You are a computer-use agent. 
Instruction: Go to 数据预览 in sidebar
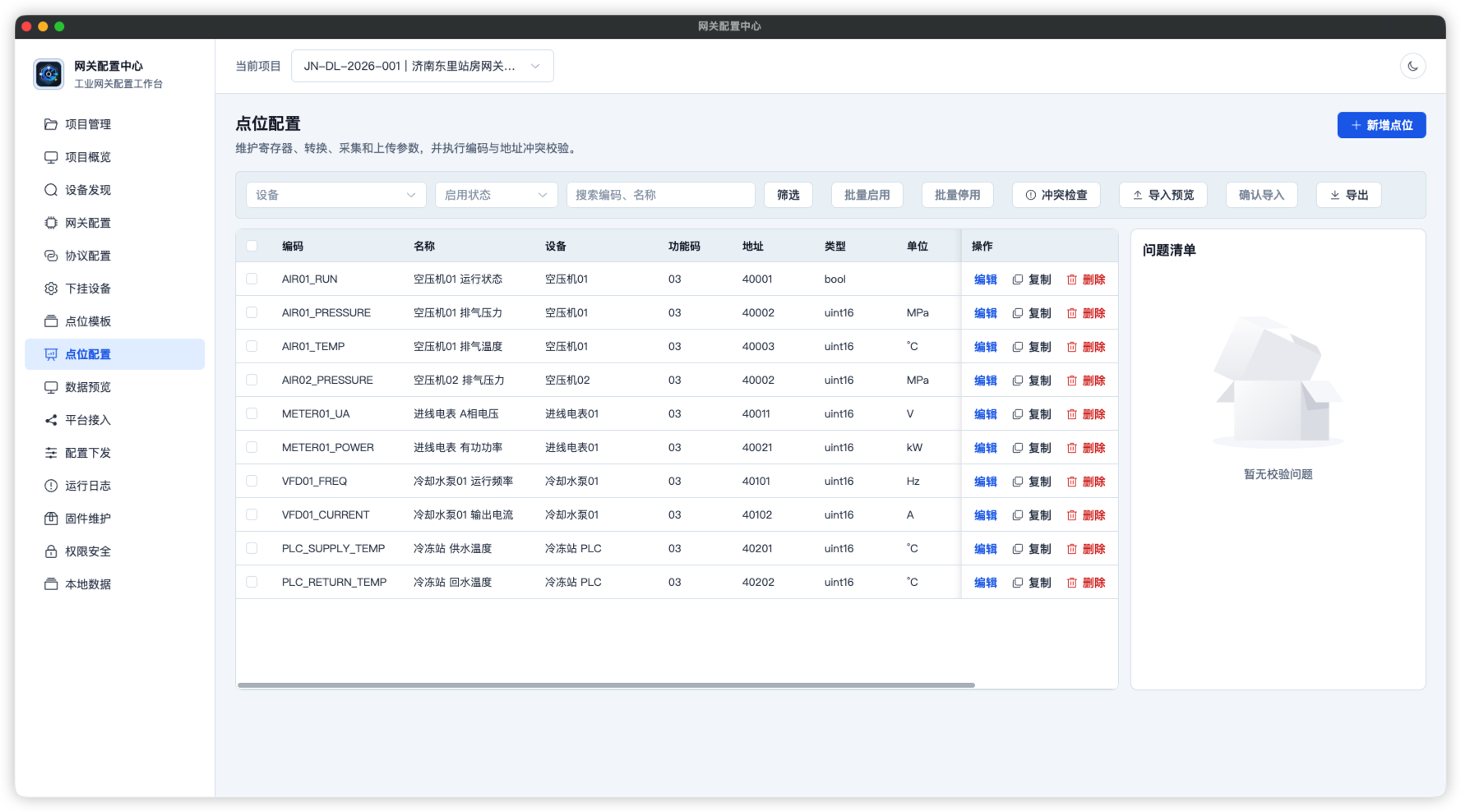[x=115, y=387]
